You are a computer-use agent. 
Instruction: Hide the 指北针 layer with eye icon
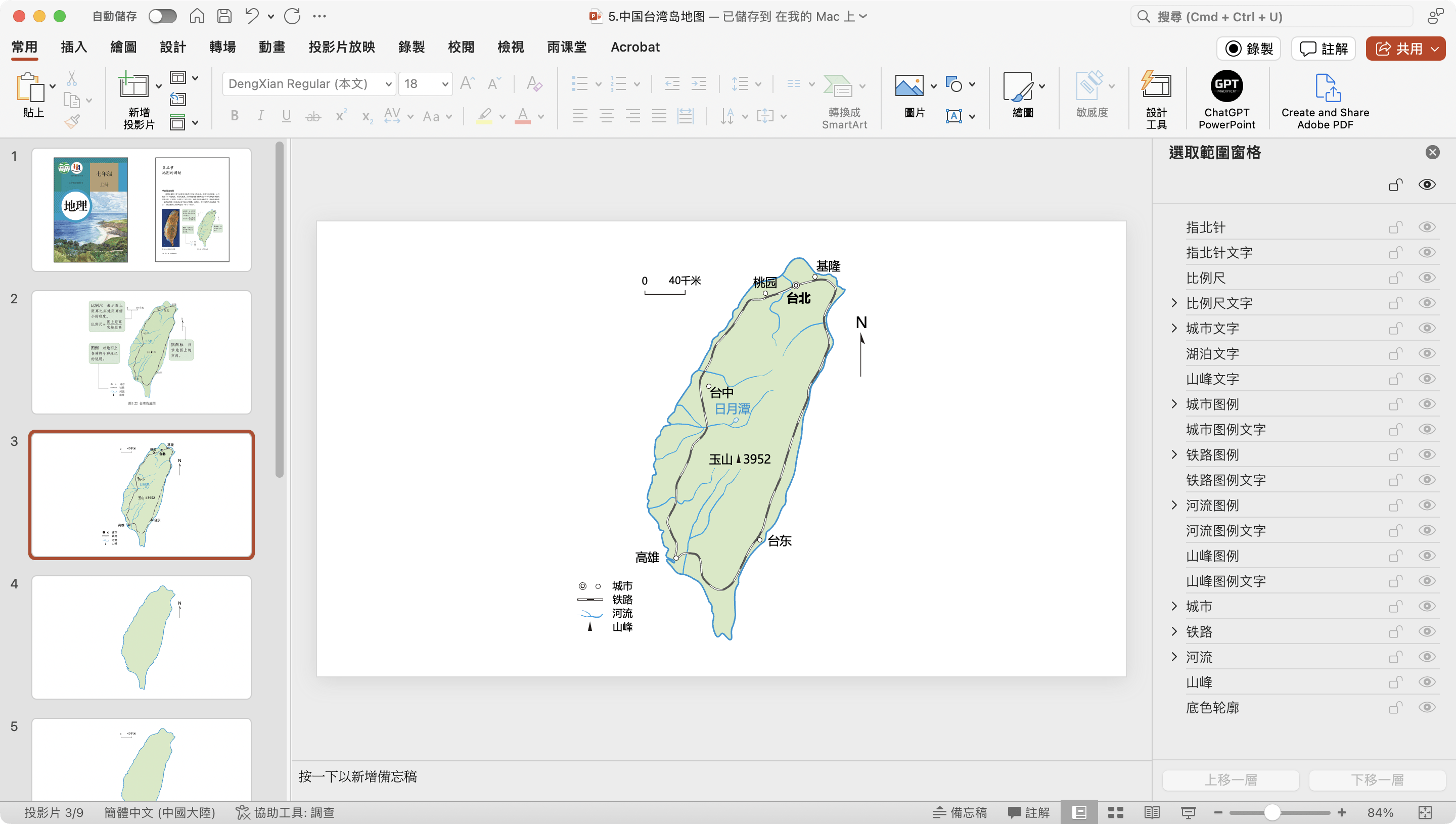(1427, 227)
